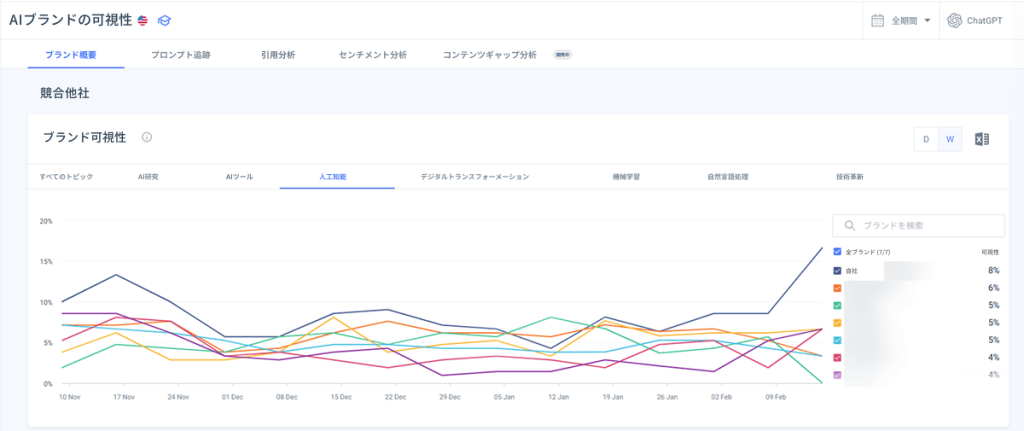This screenshot has height=431, width=1024.
Task: Select the 人工知能 topic tab
Action: [x=333, y=177]
